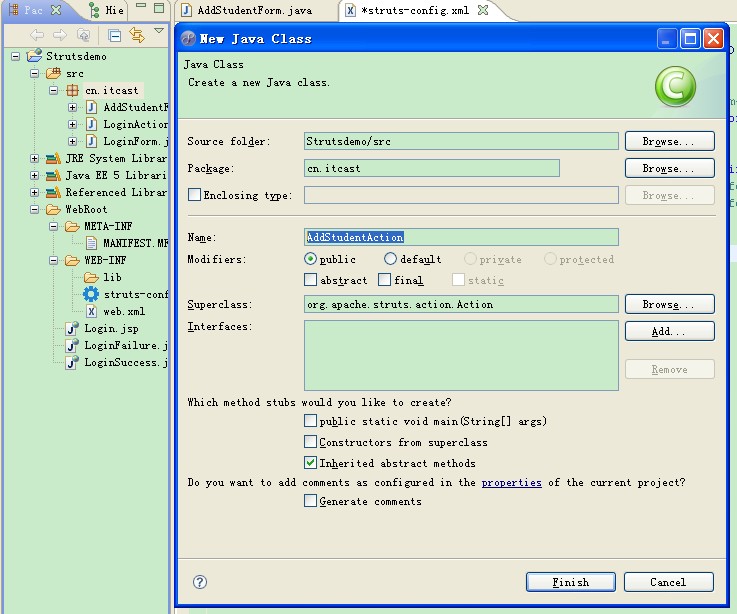
Task: Click the web.xml file icon
Action: pyautogui.click(x=92, y=311)
